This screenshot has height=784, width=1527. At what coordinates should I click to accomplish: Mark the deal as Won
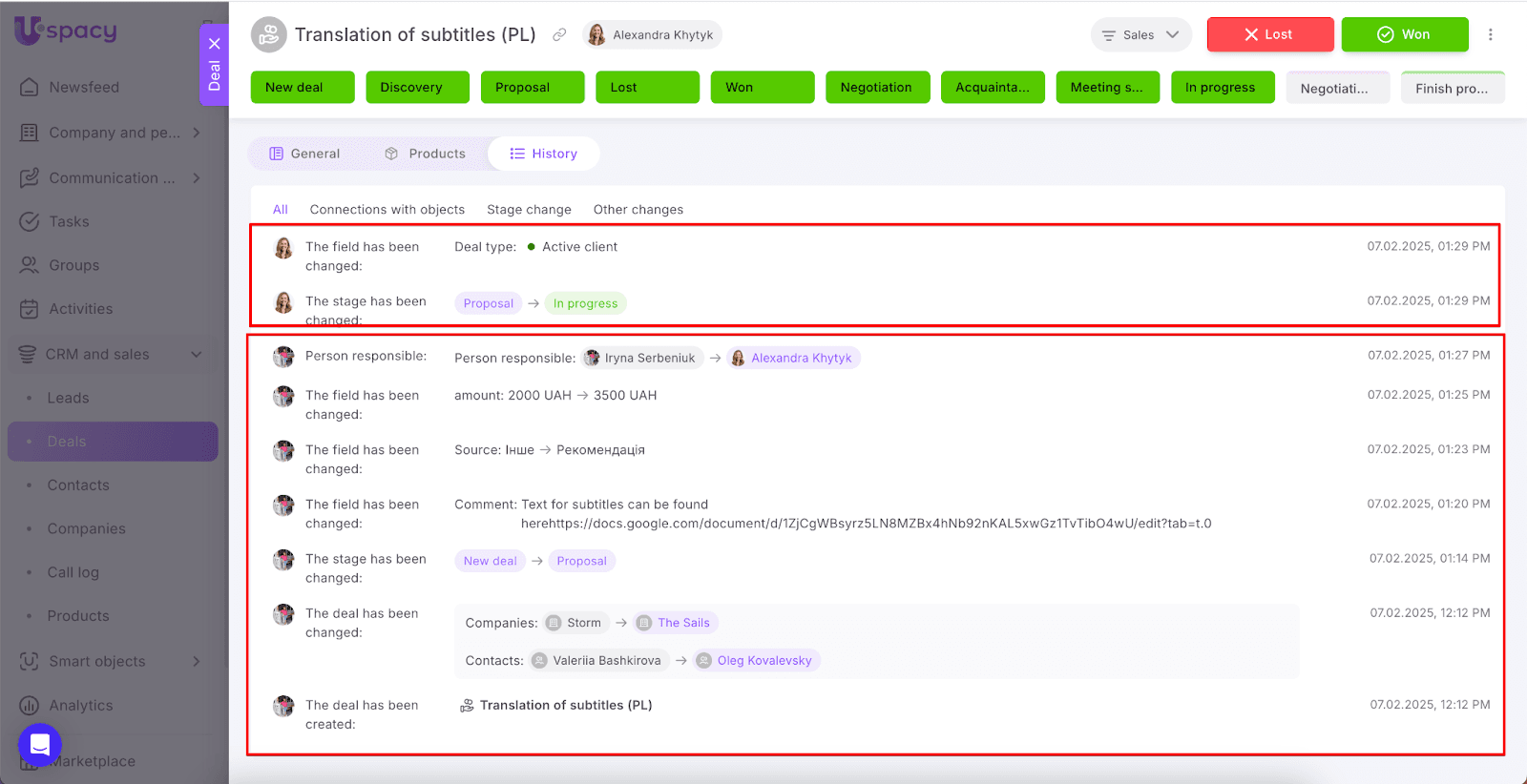[1404, 34]
